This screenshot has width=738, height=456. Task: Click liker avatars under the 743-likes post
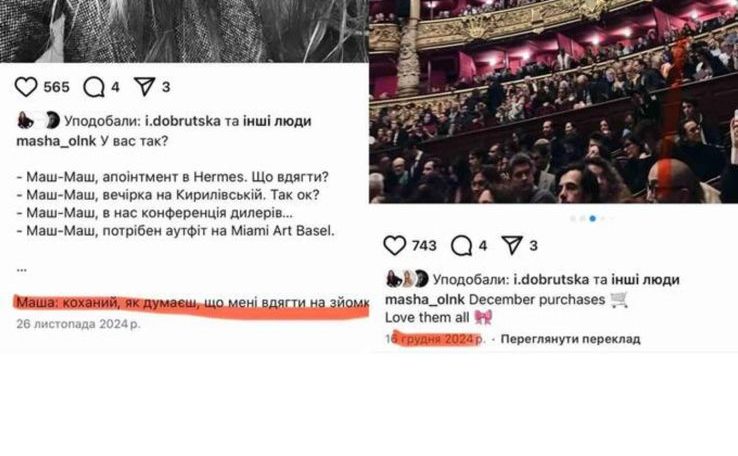click(407, 279)
